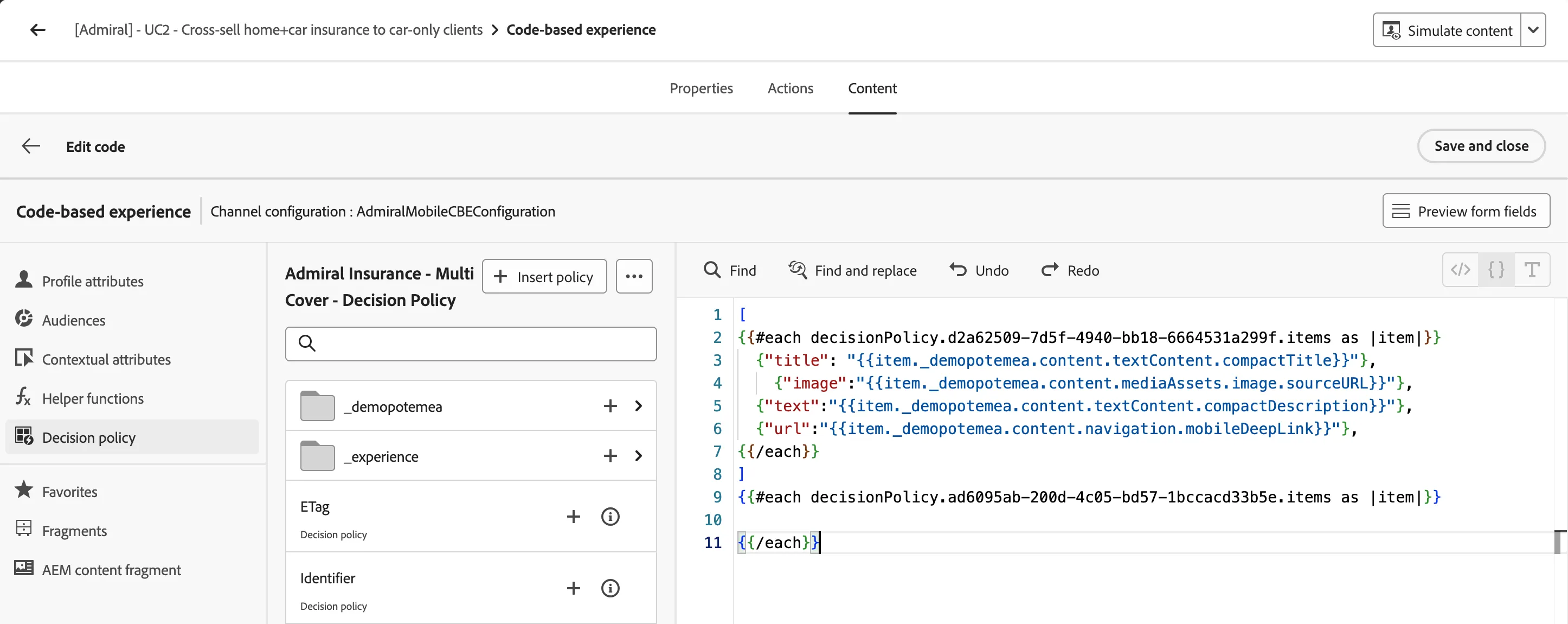Screen dimensions: 1568x624
Task: Add Identifier attribute with plus icon
Action: [x=574, y=588]
